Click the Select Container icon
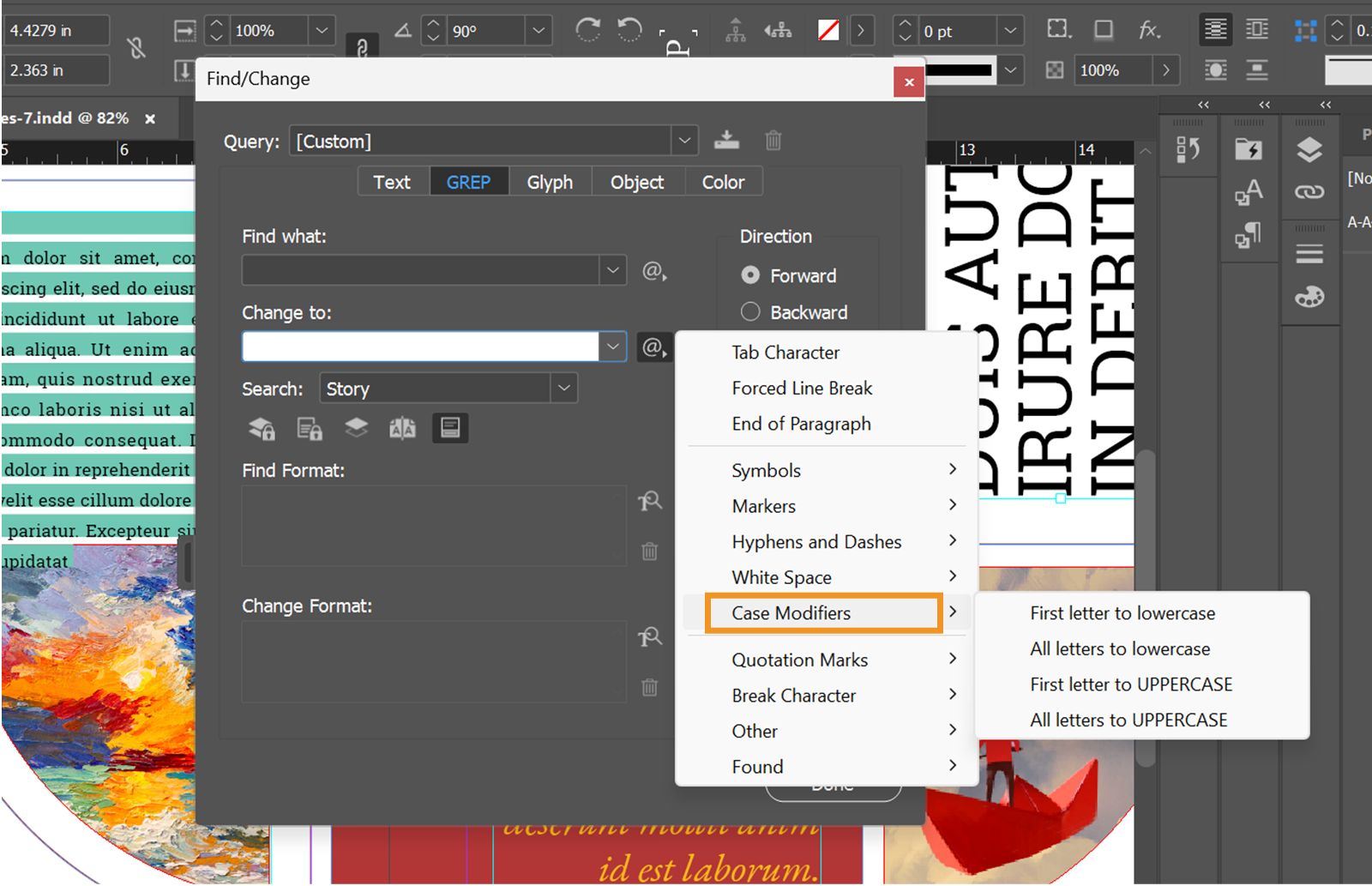 [736, 31]
